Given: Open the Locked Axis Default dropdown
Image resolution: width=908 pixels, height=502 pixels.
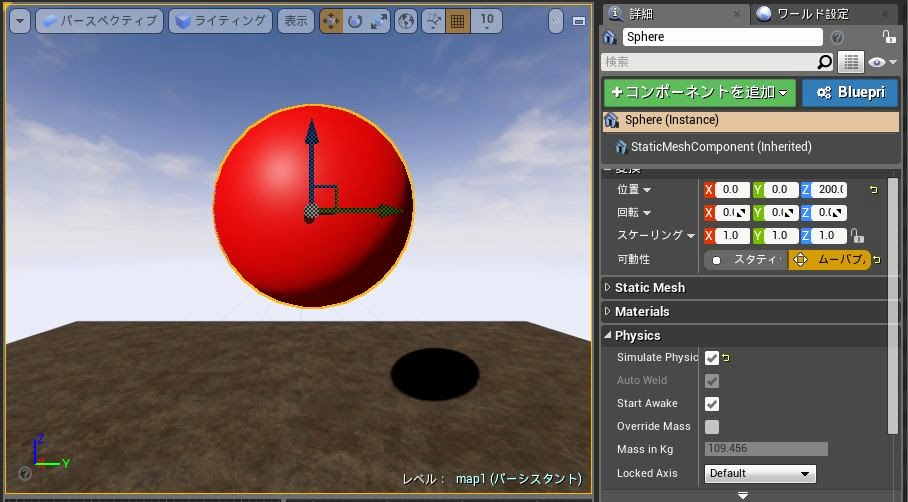Looking at the screenshot, I should pyautogui.click(x=760, y=474).
